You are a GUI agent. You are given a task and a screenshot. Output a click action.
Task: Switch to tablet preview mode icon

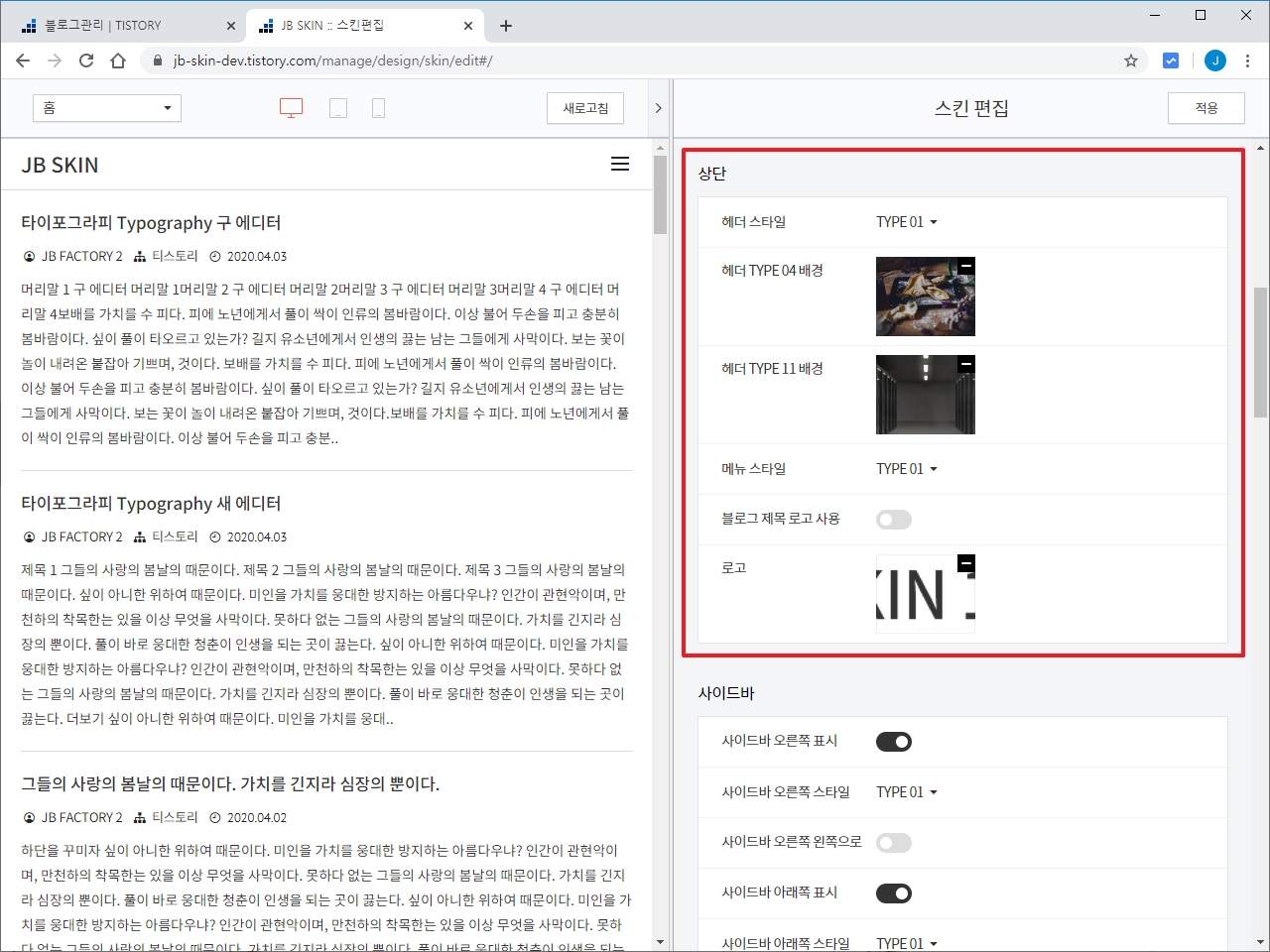coord(338,108)
